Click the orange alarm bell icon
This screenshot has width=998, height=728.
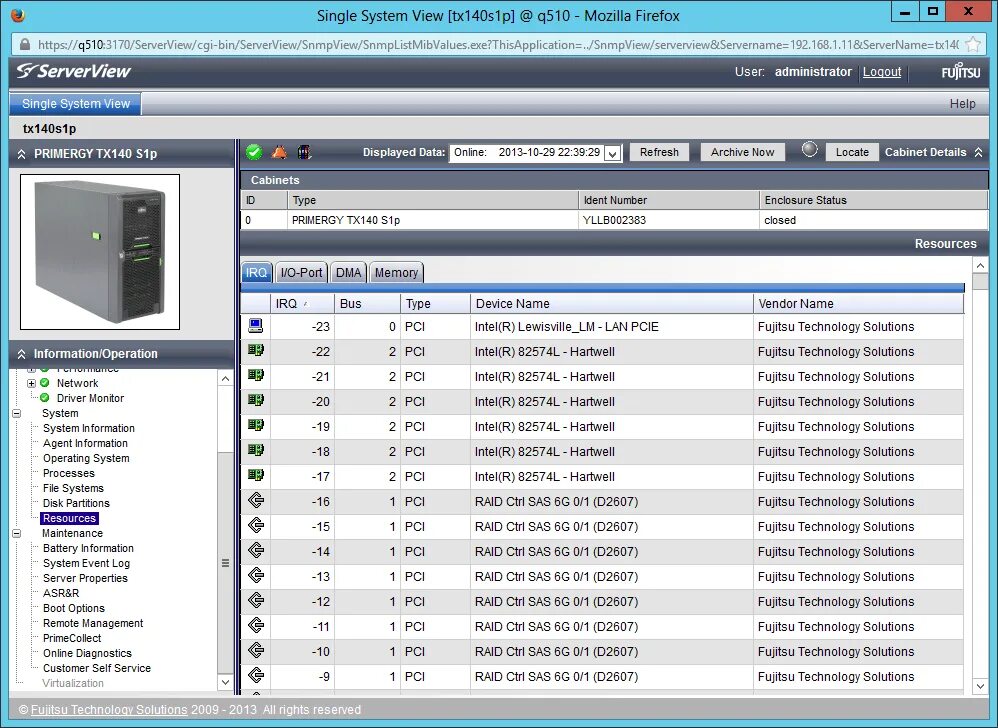click(279, 152)
